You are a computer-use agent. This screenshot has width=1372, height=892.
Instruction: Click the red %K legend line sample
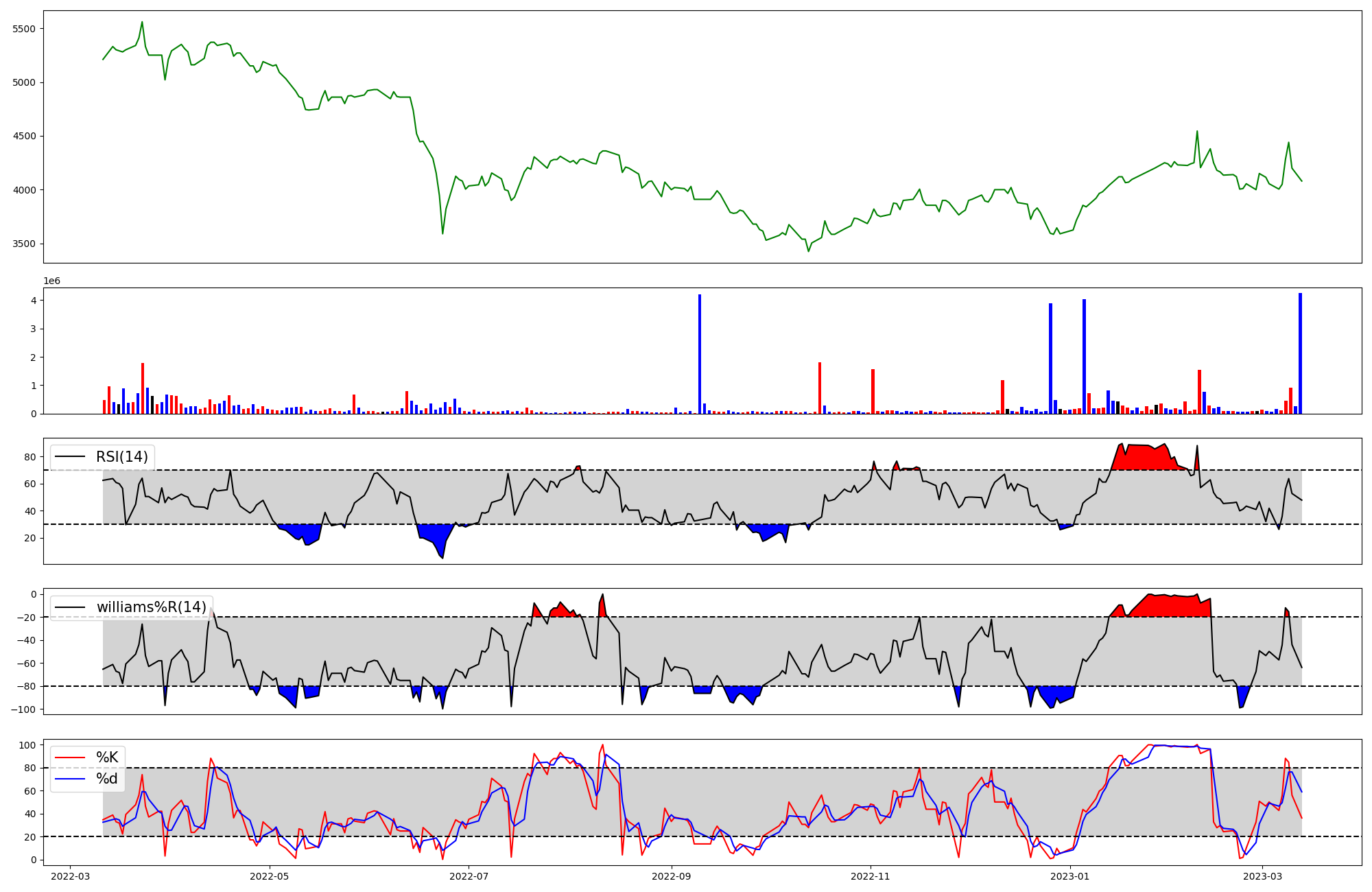click(x=70, y=758)
